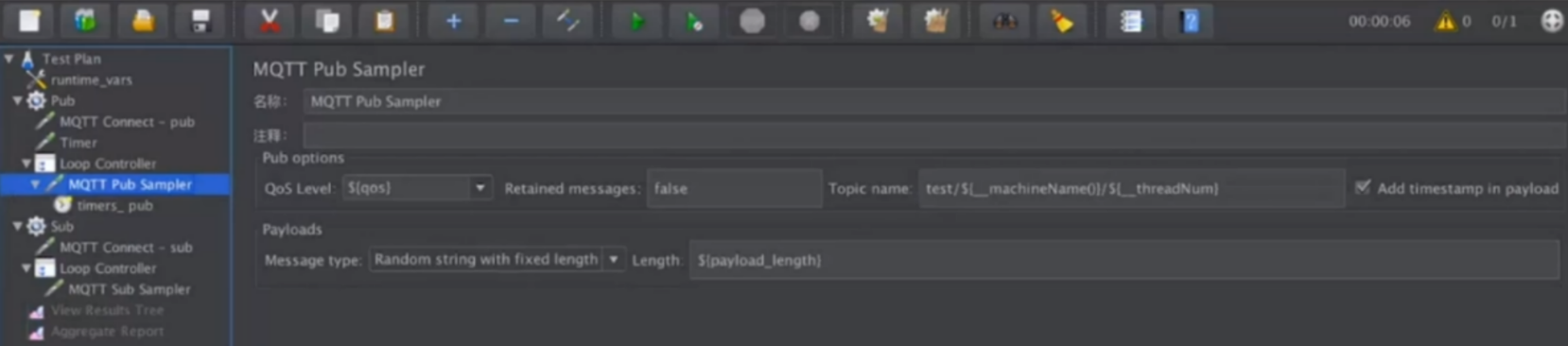Image resolution: width=1568 pixels, height=346 pixels.
Task: Collapse the Pub thread group
Action: 17,100
